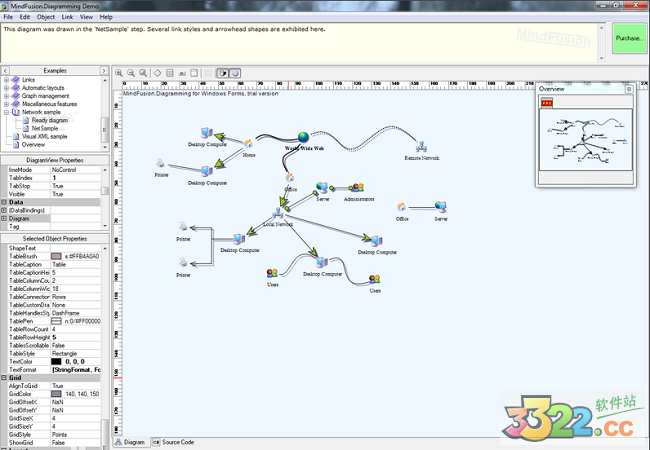The image size is (650, 450).
Task: Click the green Purchase button
Action: point(629,38)
